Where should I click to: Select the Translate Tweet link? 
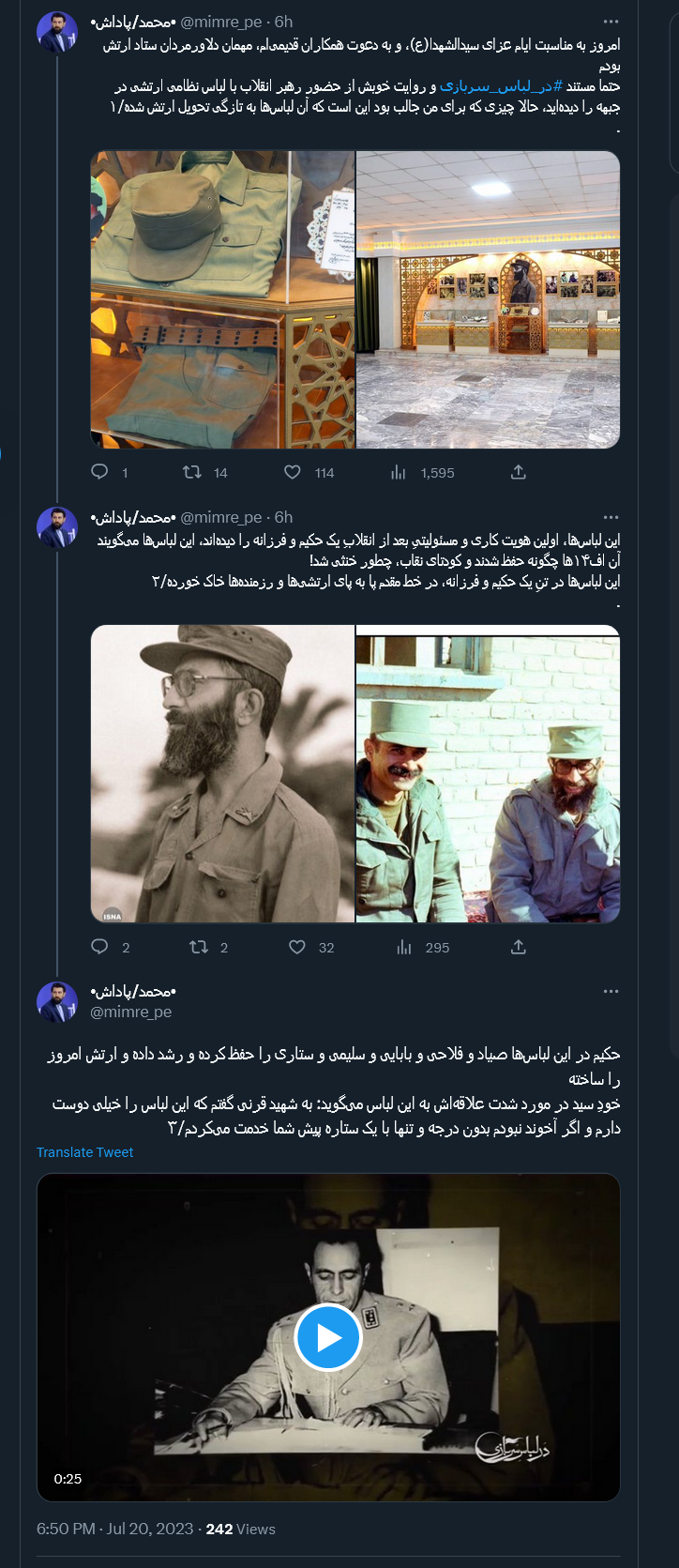(84, 1151)
